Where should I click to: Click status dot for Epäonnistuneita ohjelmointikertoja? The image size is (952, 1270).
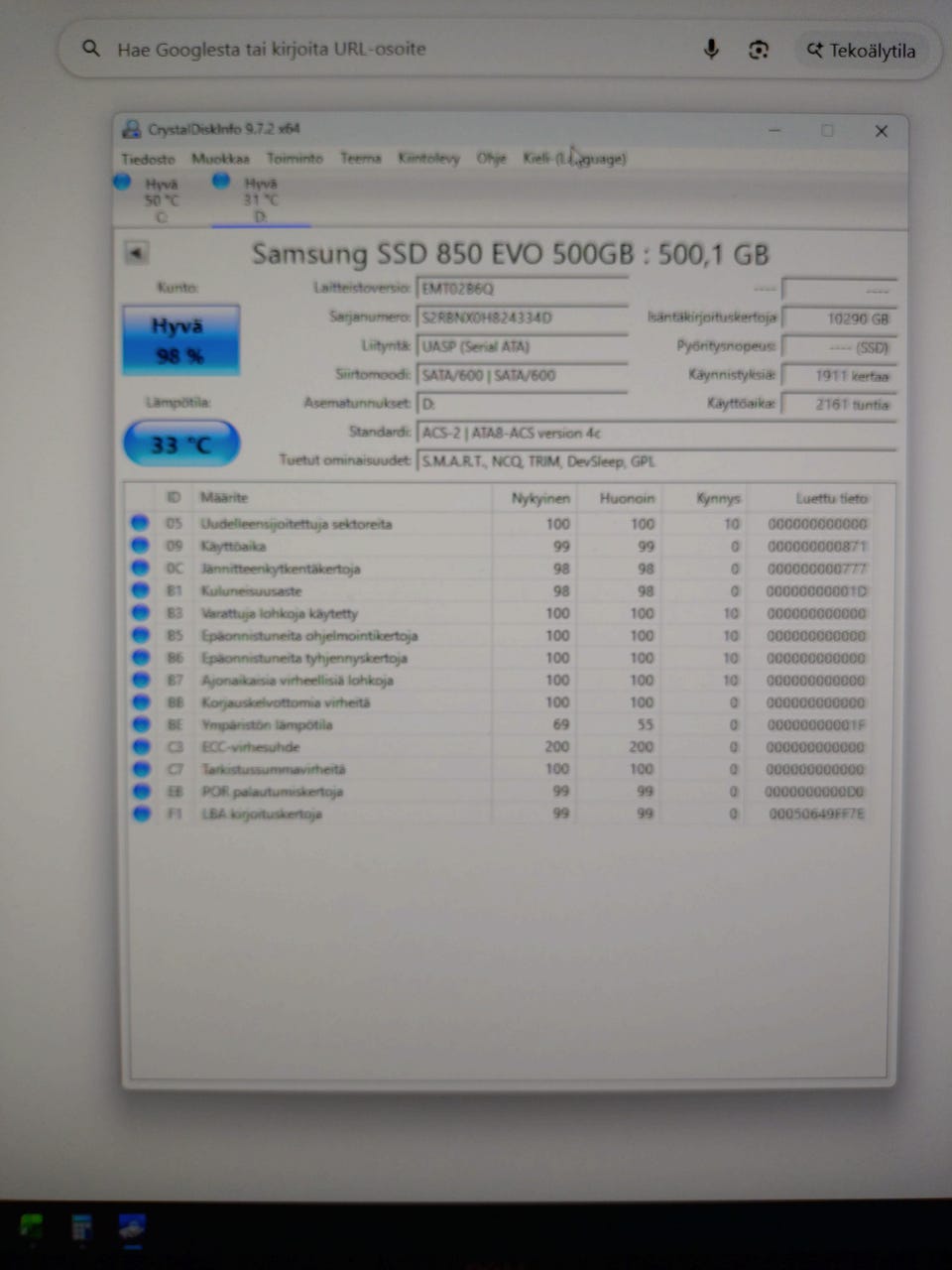click(x=140, y=635)
